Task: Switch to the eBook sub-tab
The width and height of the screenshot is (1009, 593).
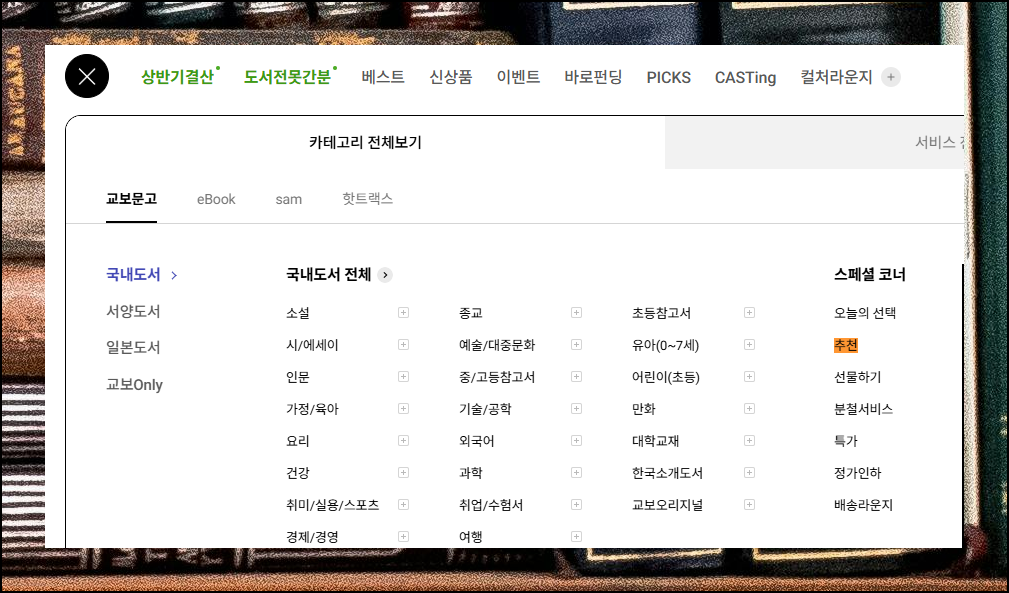Action: [x=216, y=199]
